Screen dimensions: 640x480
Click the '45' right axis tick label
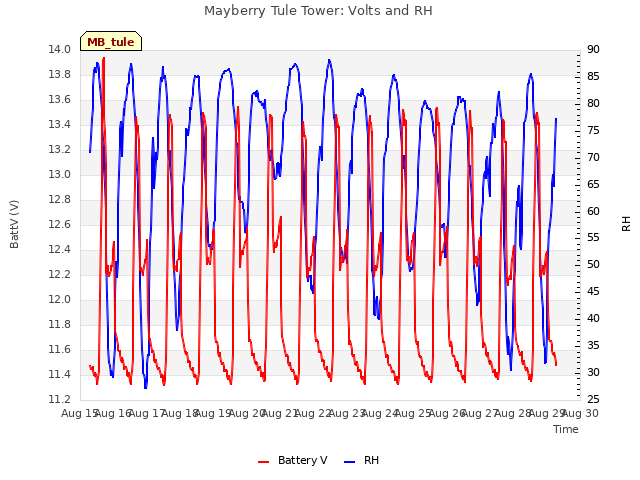coord(593,291)
